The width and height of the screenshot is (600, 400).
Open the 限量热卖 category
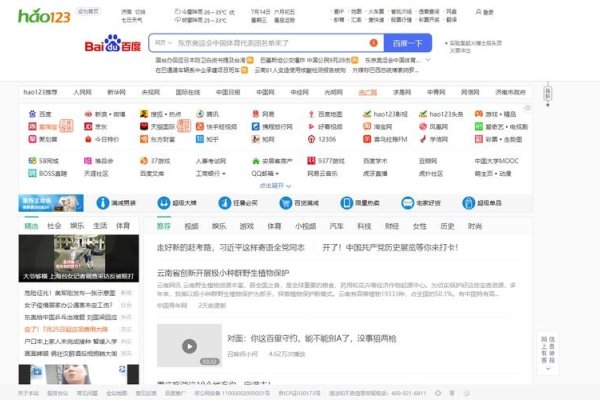[x=360, y=203]
